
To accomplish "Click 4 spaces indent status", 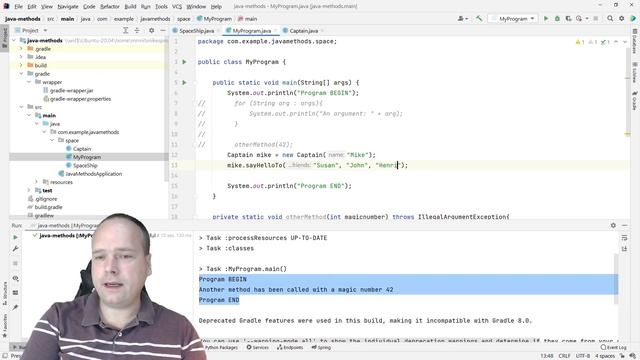I will coord(604,356).
